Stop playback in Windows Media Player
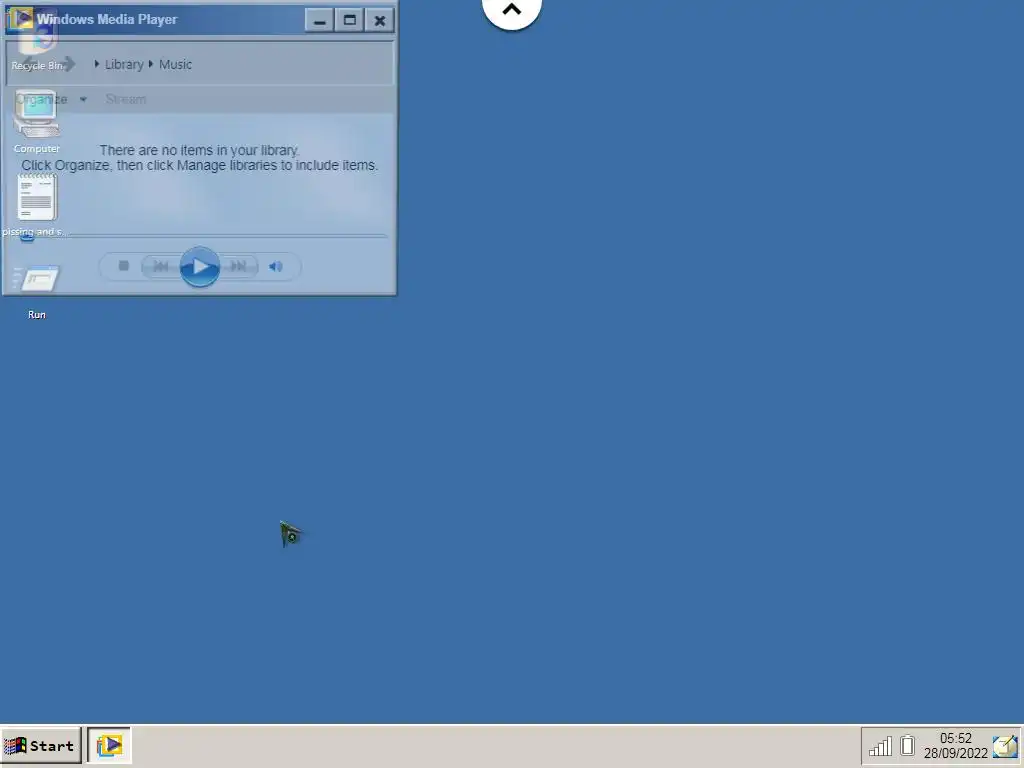The height and width of the screenshot is (768, 1024). tap(123, 266)
